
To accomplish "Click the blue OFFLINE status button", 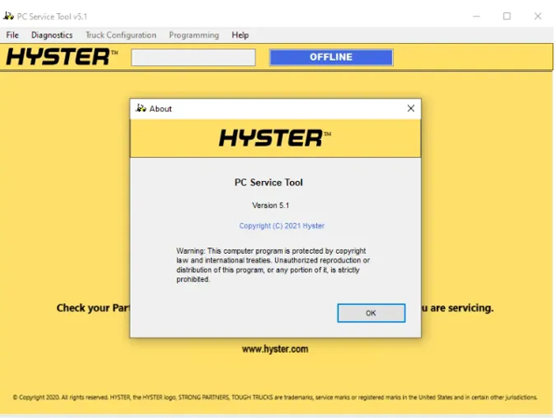I will pyautogui.click(x=331, y=57).
